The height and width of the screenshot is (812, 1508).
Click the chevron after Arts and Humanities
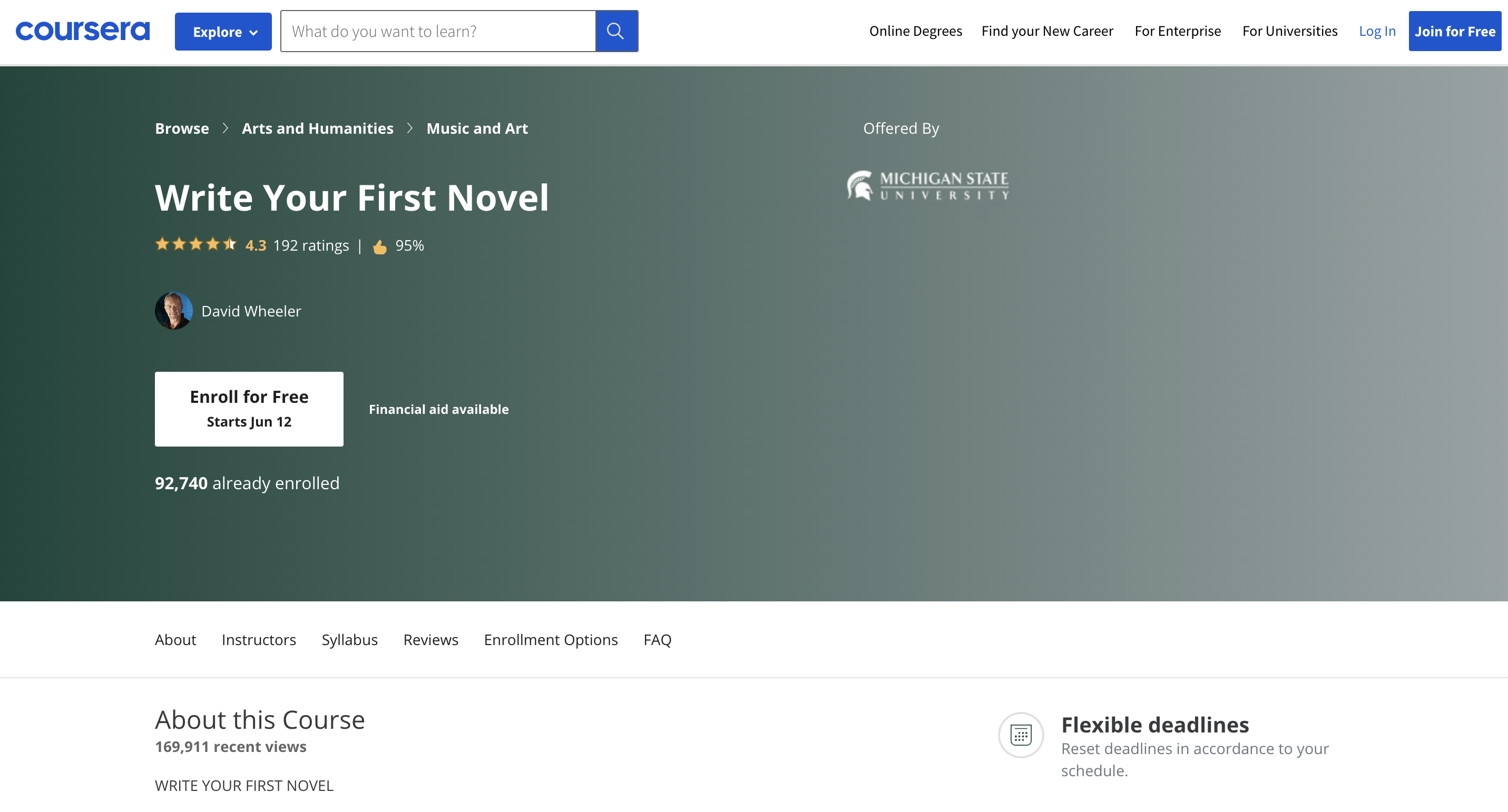(410, 128)
